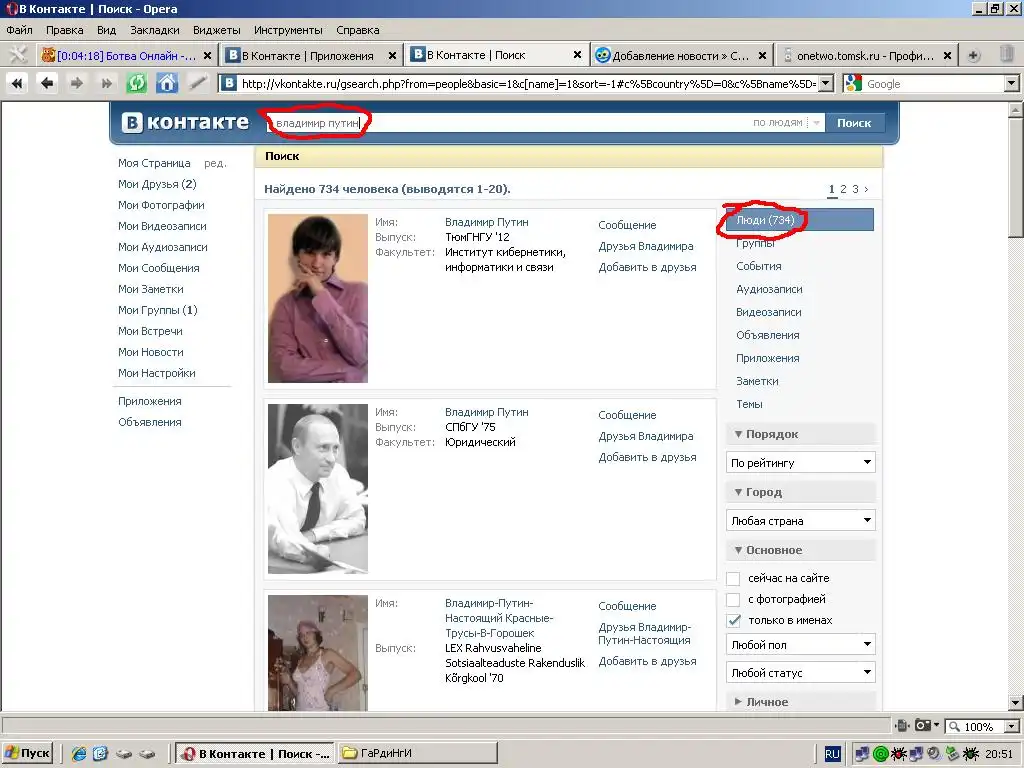This screenshot has width=1024, height=768.
Task: Expand the 'Любой пол' gender dropdown
Action: click(x=800, y=645)
